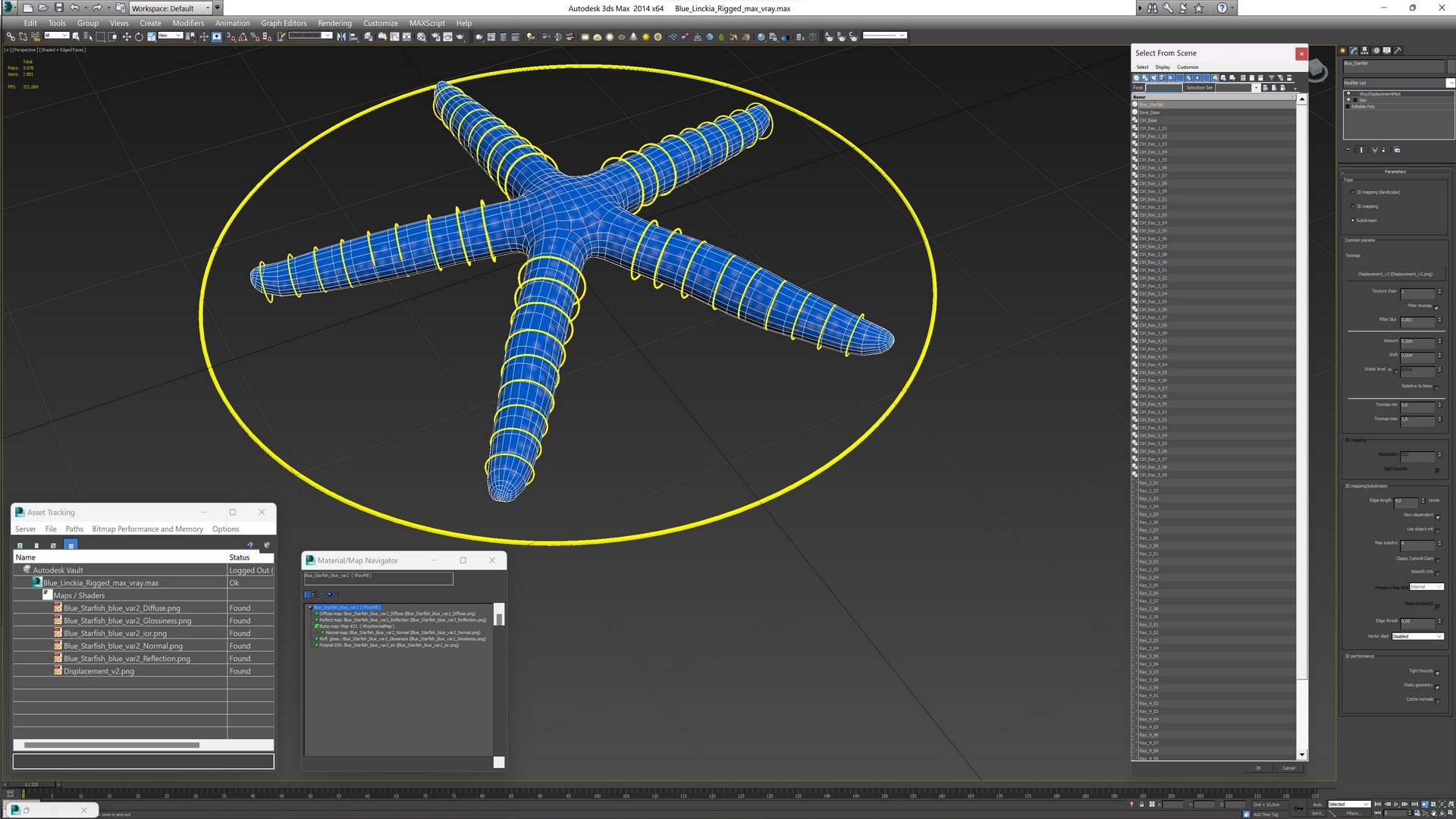Select the 2D mapping (landscape) radio button
1456x819 pixels.
[1352, 193]
